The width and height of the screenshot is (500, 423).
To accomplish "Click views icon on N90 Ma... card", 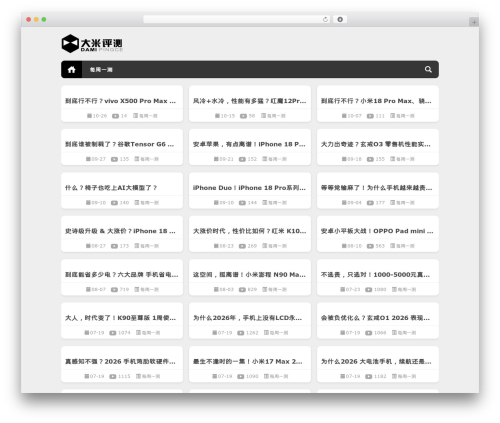I will [242, 290].
